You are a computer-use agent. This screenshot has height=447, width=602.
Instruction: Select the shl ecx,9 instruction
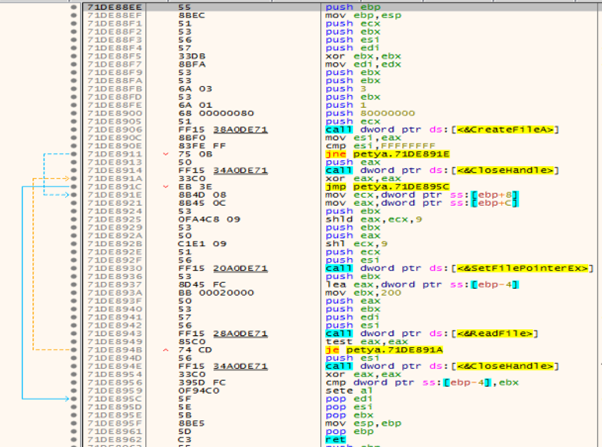(356, 243)
